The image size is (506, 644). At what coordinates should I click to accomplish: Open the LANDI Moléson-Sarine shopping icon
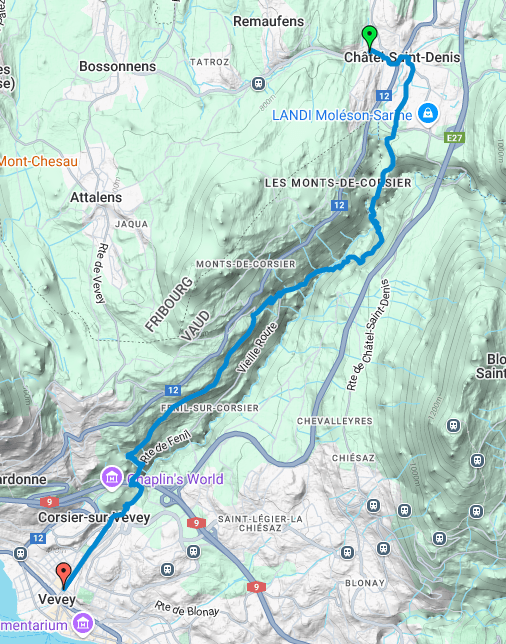click(x=428, y=114)
